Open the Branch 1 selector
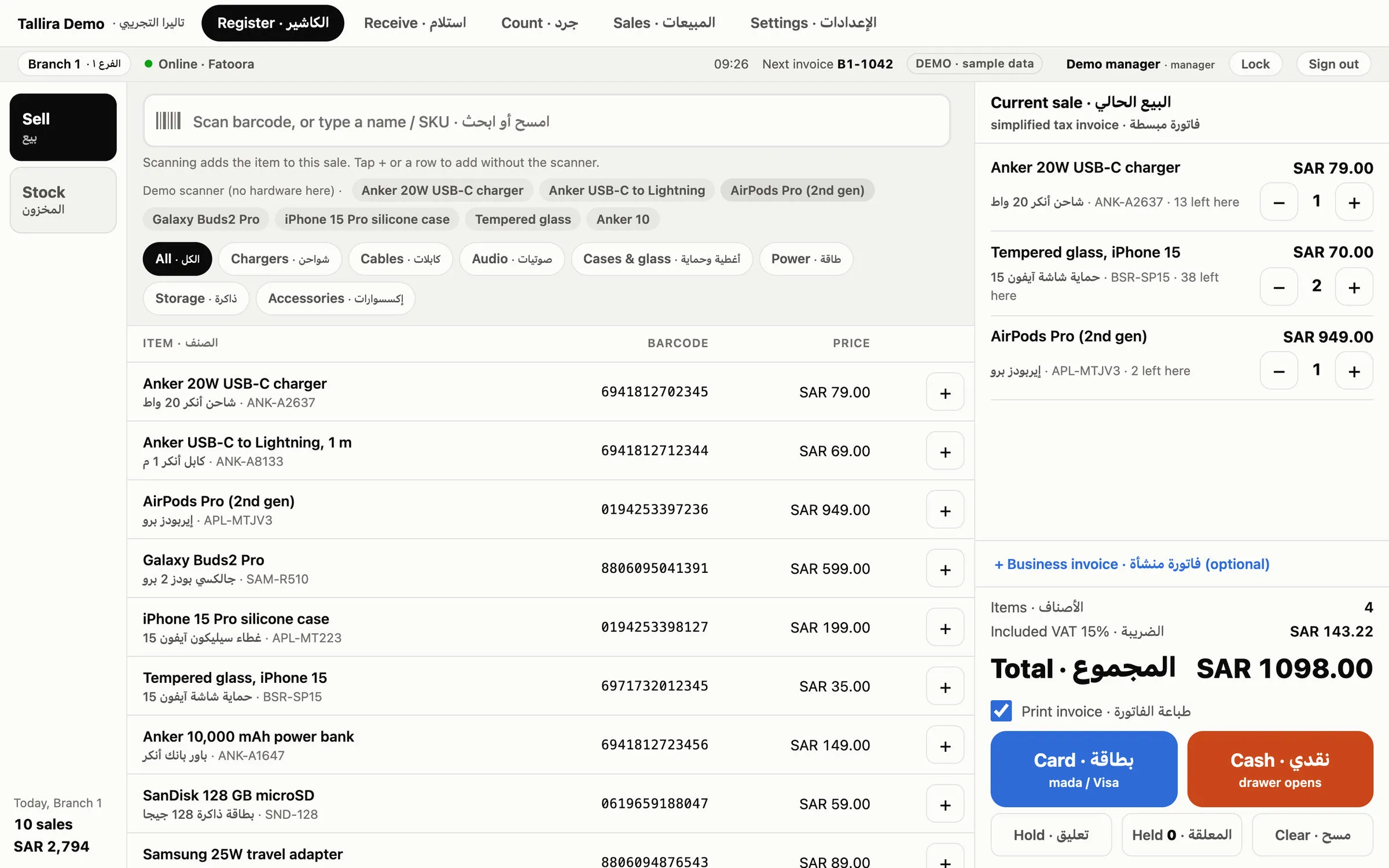 [74, 64]
